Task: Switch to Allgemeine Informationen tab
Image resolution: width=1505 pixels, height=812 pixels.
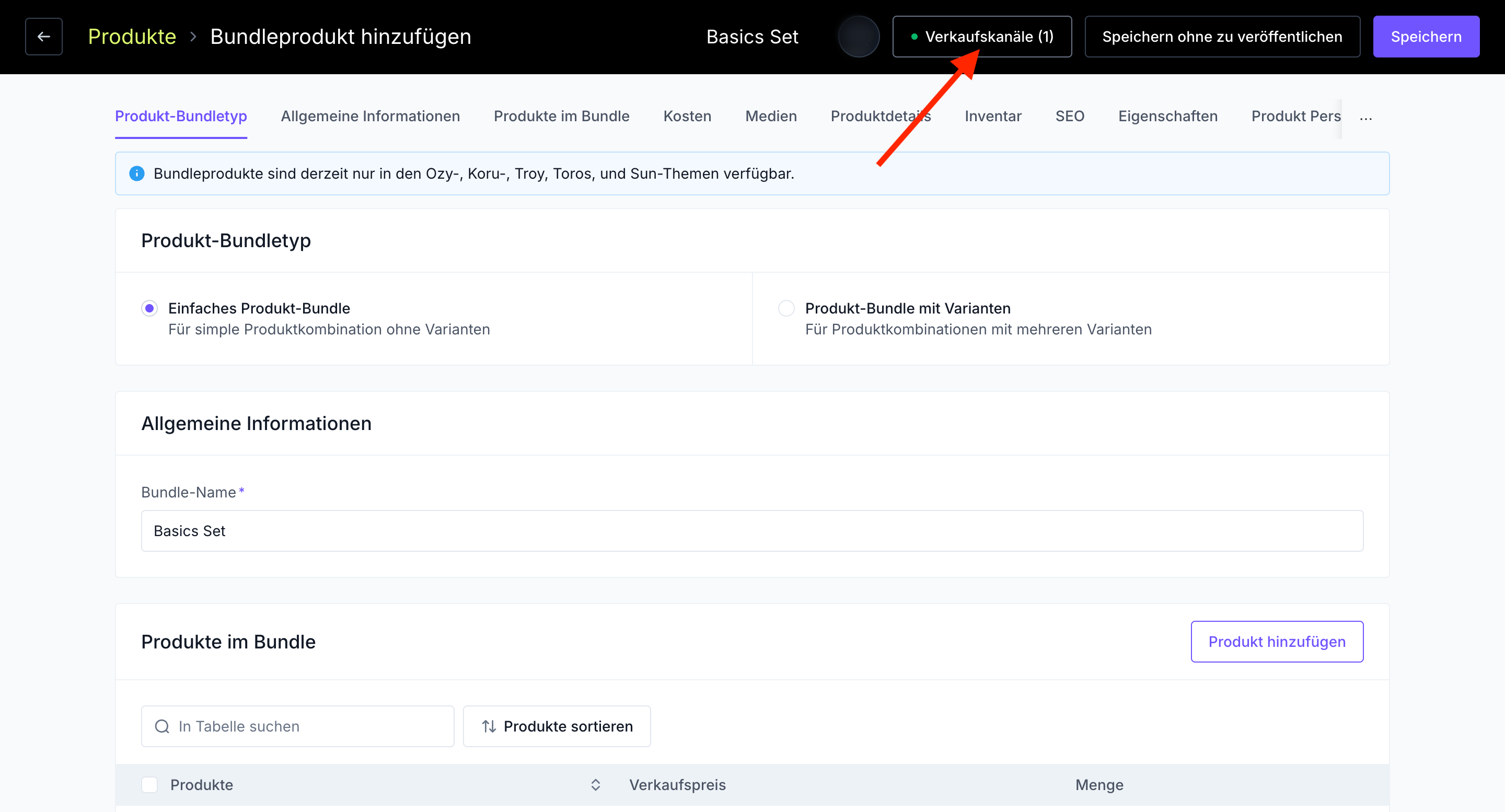Action: [x=371, y=116]
